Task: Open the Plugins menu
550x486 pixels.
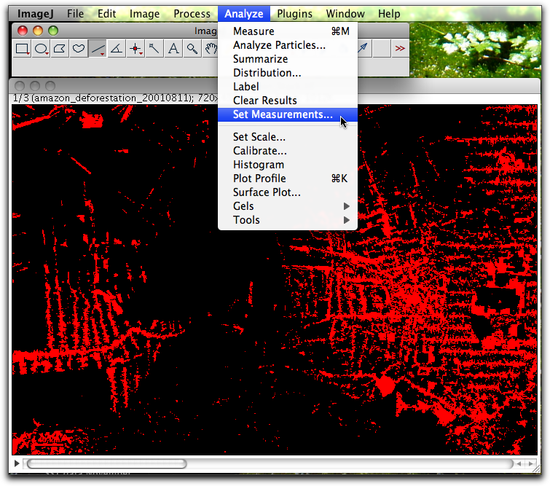Action: (x=295, y=14)
